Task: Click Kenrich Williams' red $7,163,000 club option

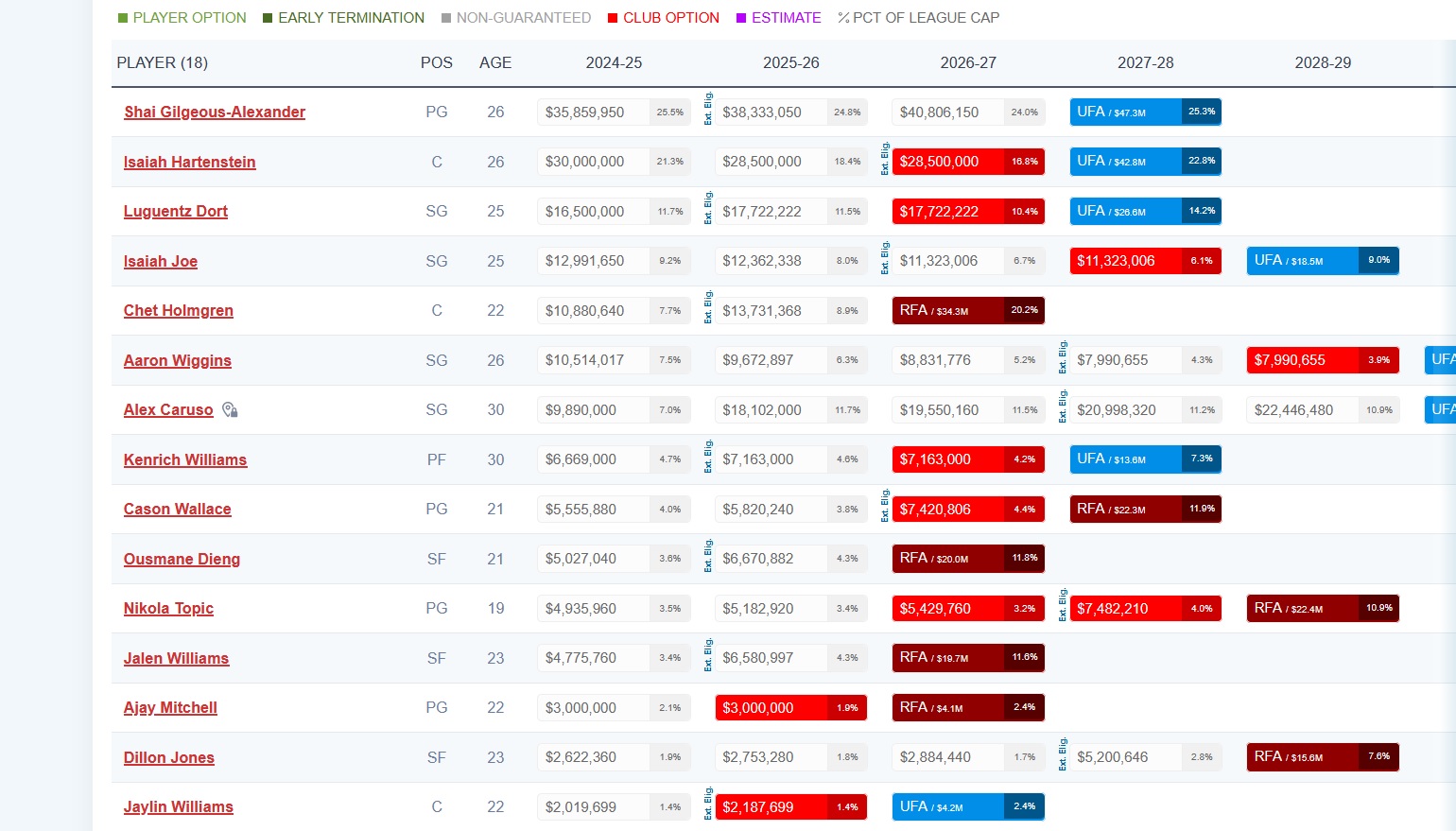Action: pyautogui.click(x=968, y=459)
